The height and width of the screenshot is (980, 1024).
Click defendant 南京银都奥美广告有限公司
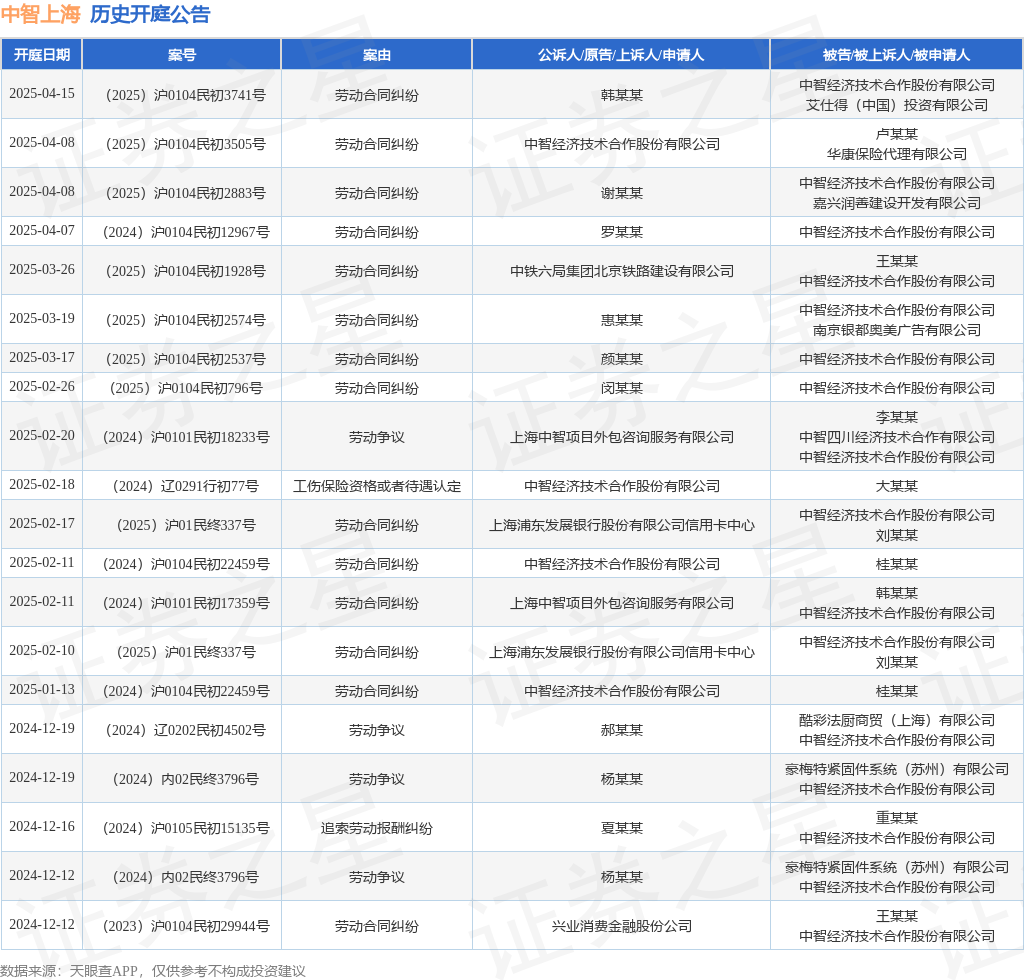pyautogui.click(x=897, y=330)
